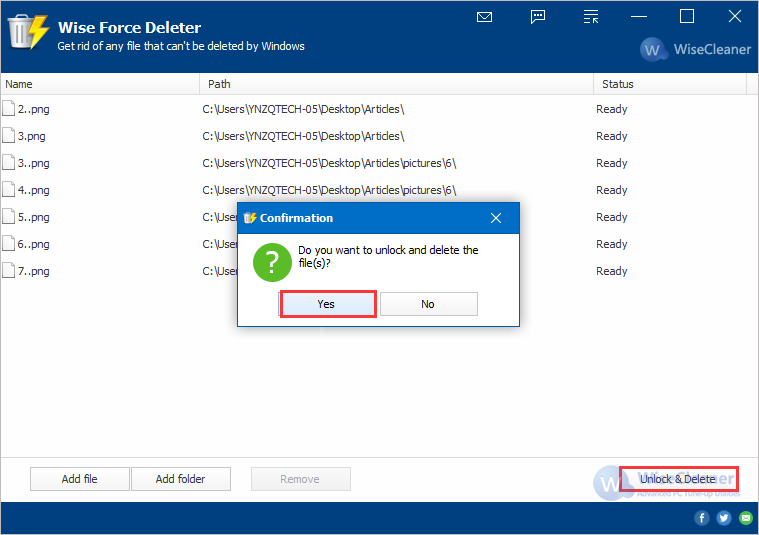Click the Add folder button
The width and height of the screenshot is (759, 535).
click(181, 479)
